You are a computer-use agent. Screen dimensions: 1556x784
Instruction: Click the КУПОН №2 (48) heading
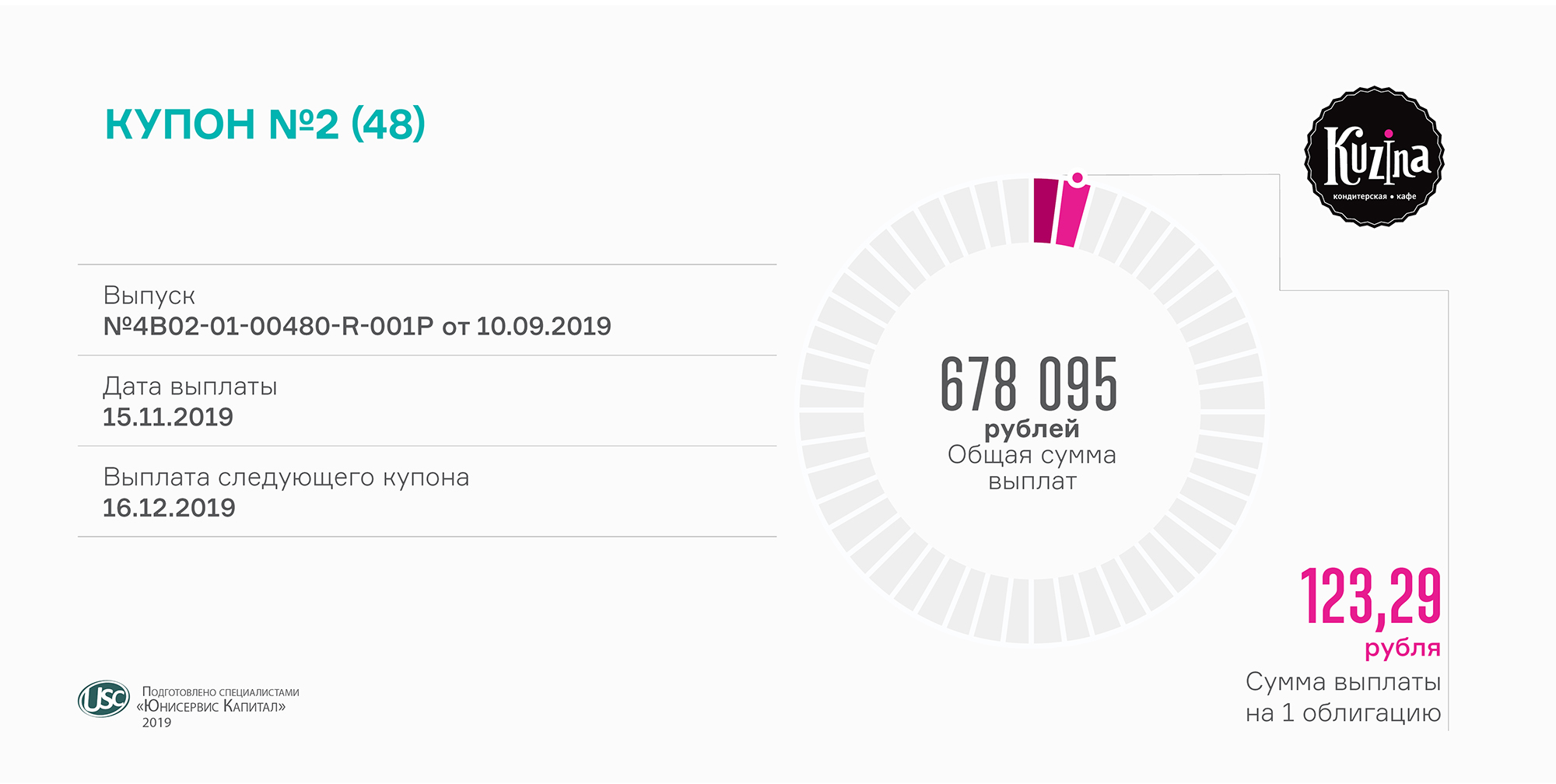[265, 124]
